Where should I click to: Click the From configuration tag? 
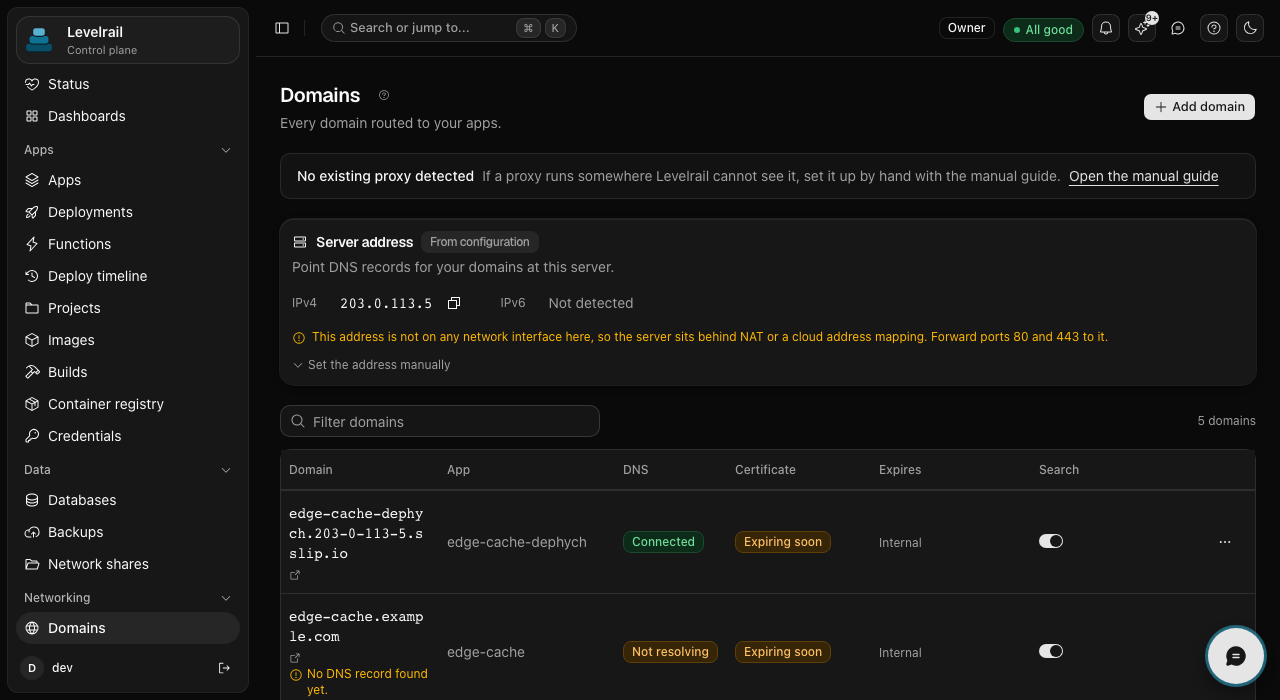pyautogui.click(x=480, y=242)
